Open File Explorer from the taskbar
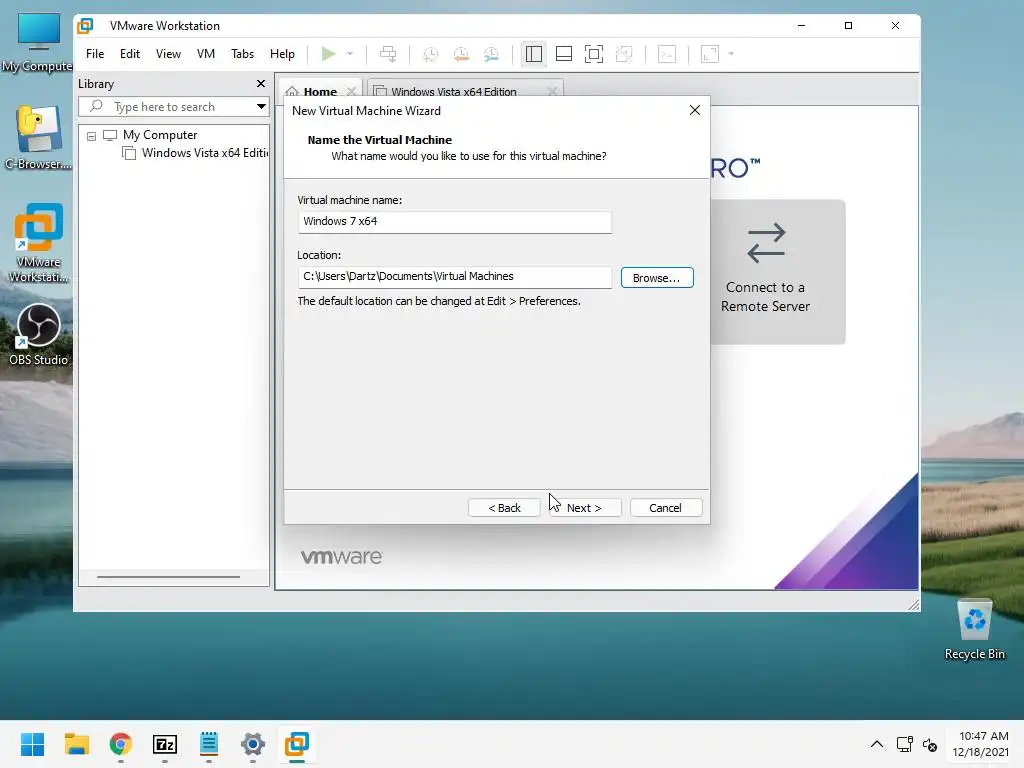Image resolution: width=1024 pixels, height=768 pixels. click(x=76, y=744)
